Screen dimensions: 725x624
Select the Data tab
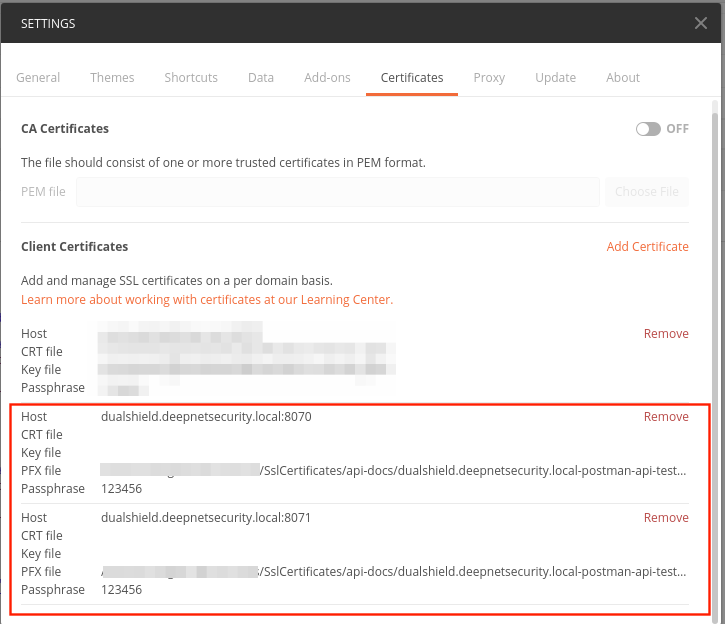point(261,78)
